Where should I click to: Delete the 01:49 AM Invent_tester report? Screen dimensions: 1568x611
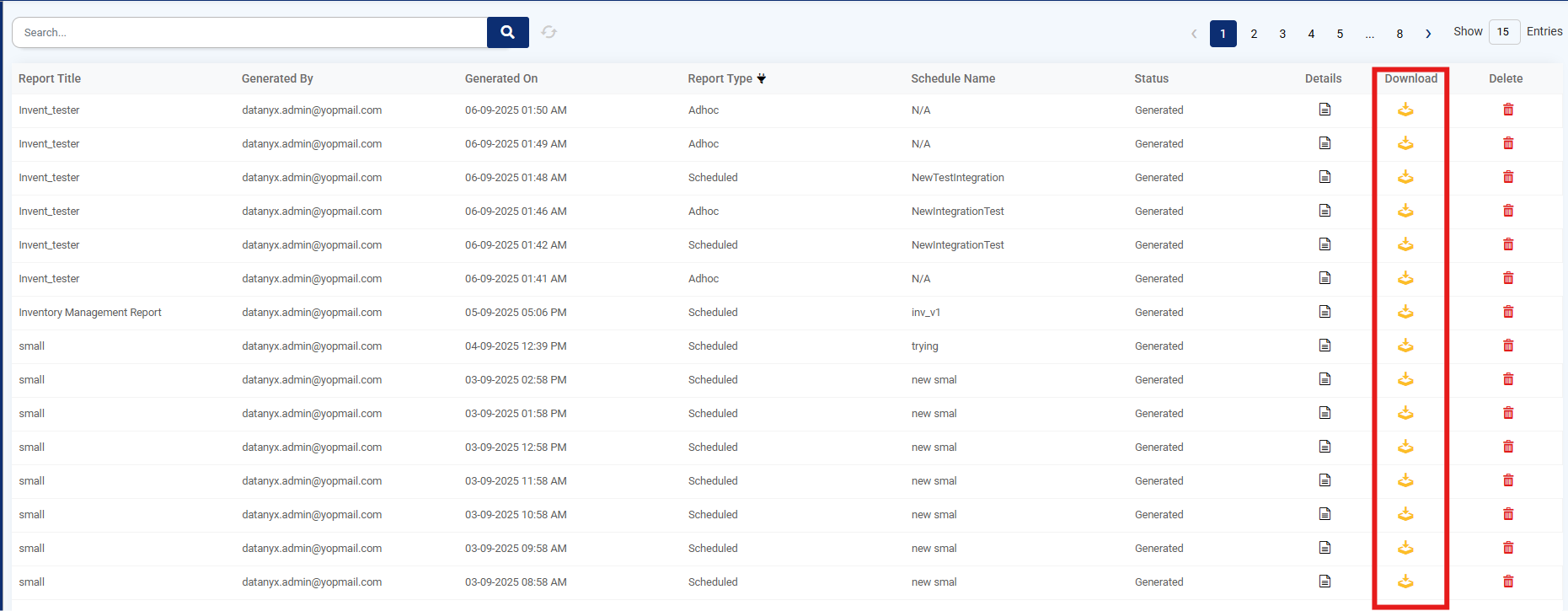click(x=1508, y=143)
